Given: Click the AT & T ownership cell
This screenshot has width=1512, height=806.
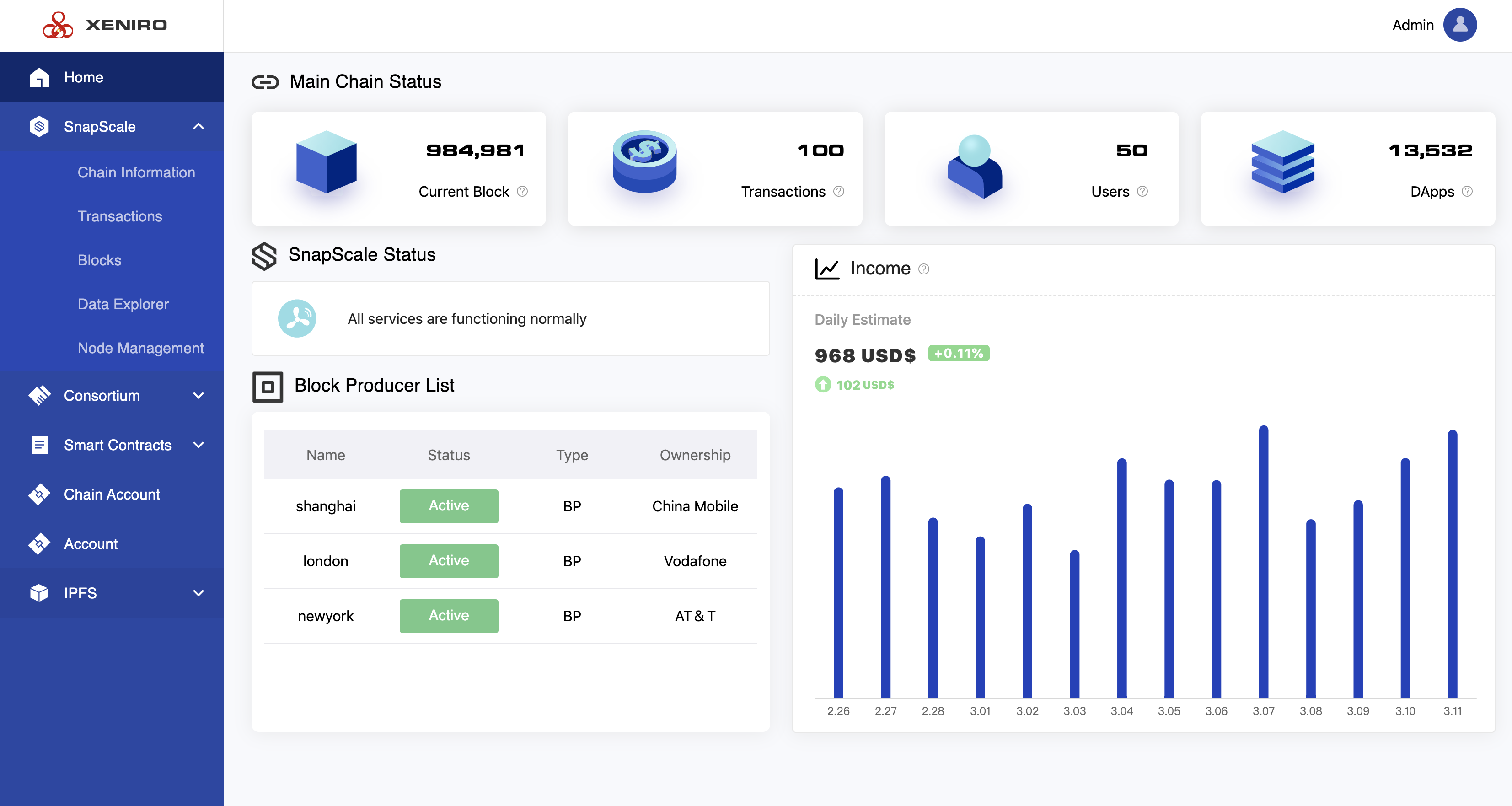Looking at the screenshot, I should (695, 616).
